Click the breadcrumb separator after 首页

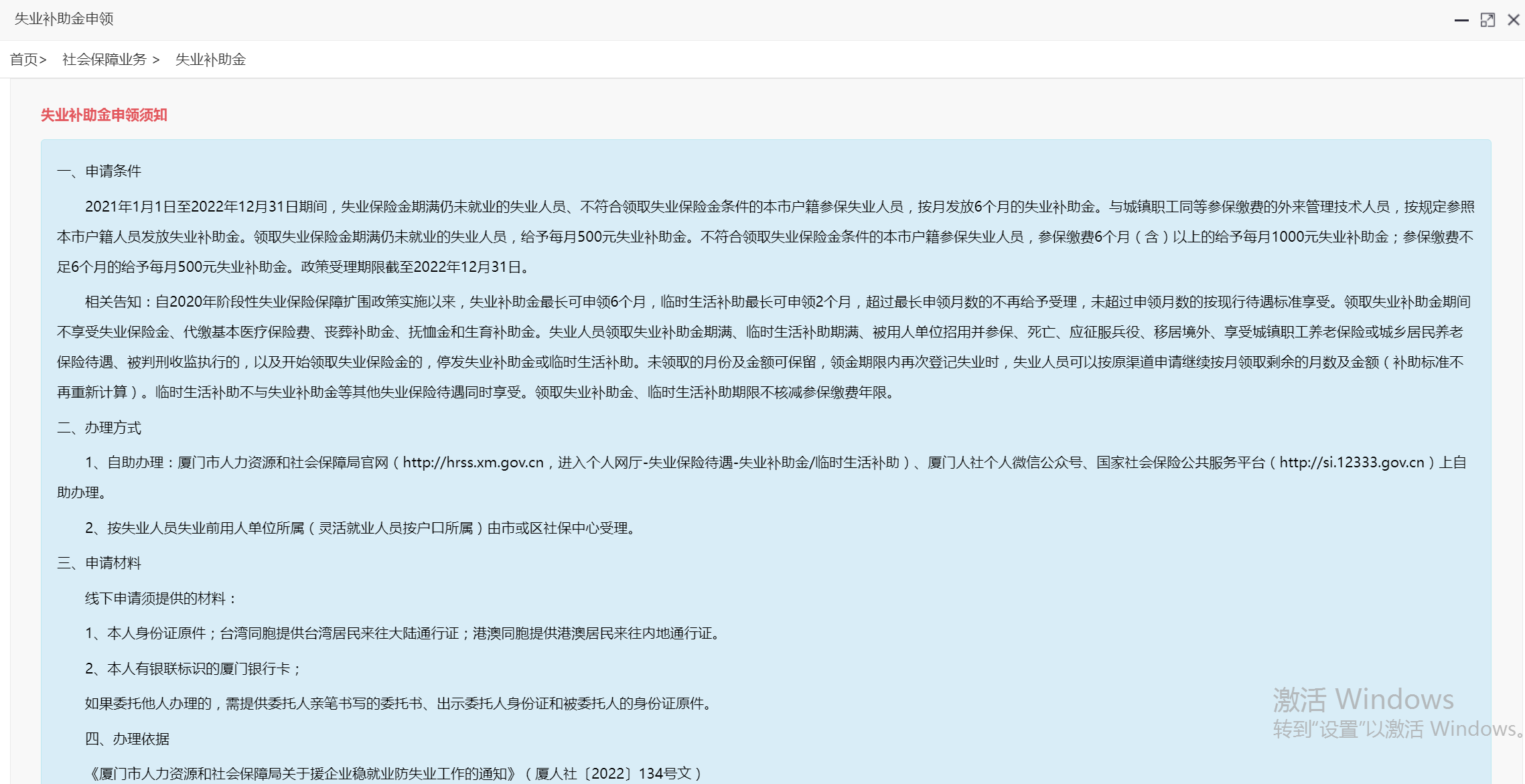[x=42, y=59]
